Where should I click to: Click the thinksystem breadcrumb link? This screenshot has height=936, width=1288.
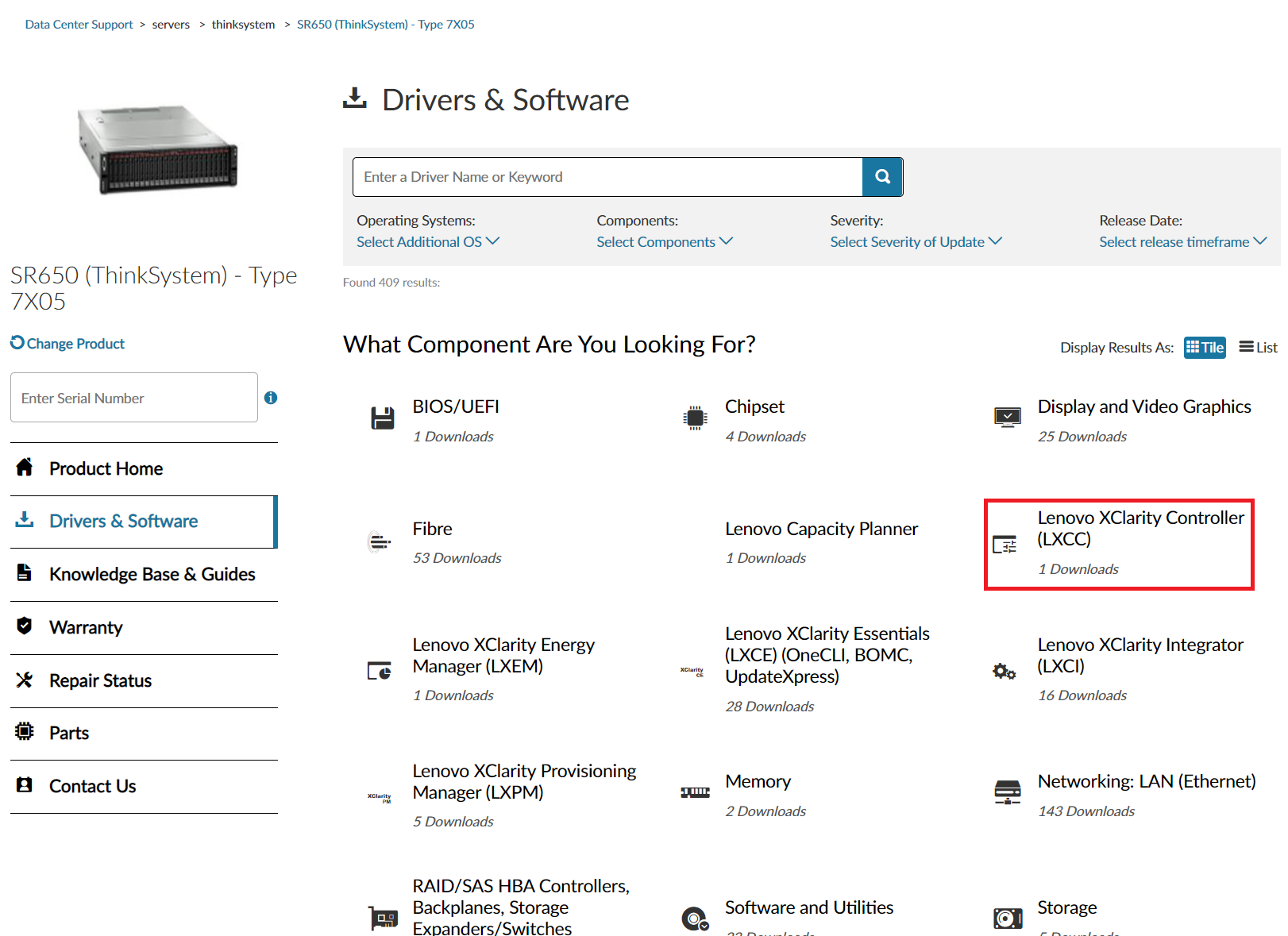243,25
